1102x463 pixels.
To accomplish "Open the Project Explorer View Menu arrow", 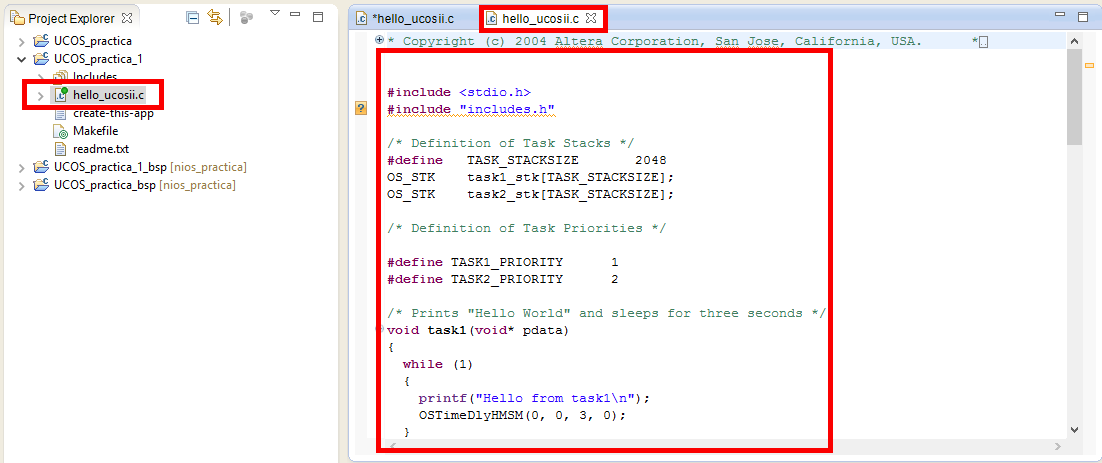I will (275, 14).
